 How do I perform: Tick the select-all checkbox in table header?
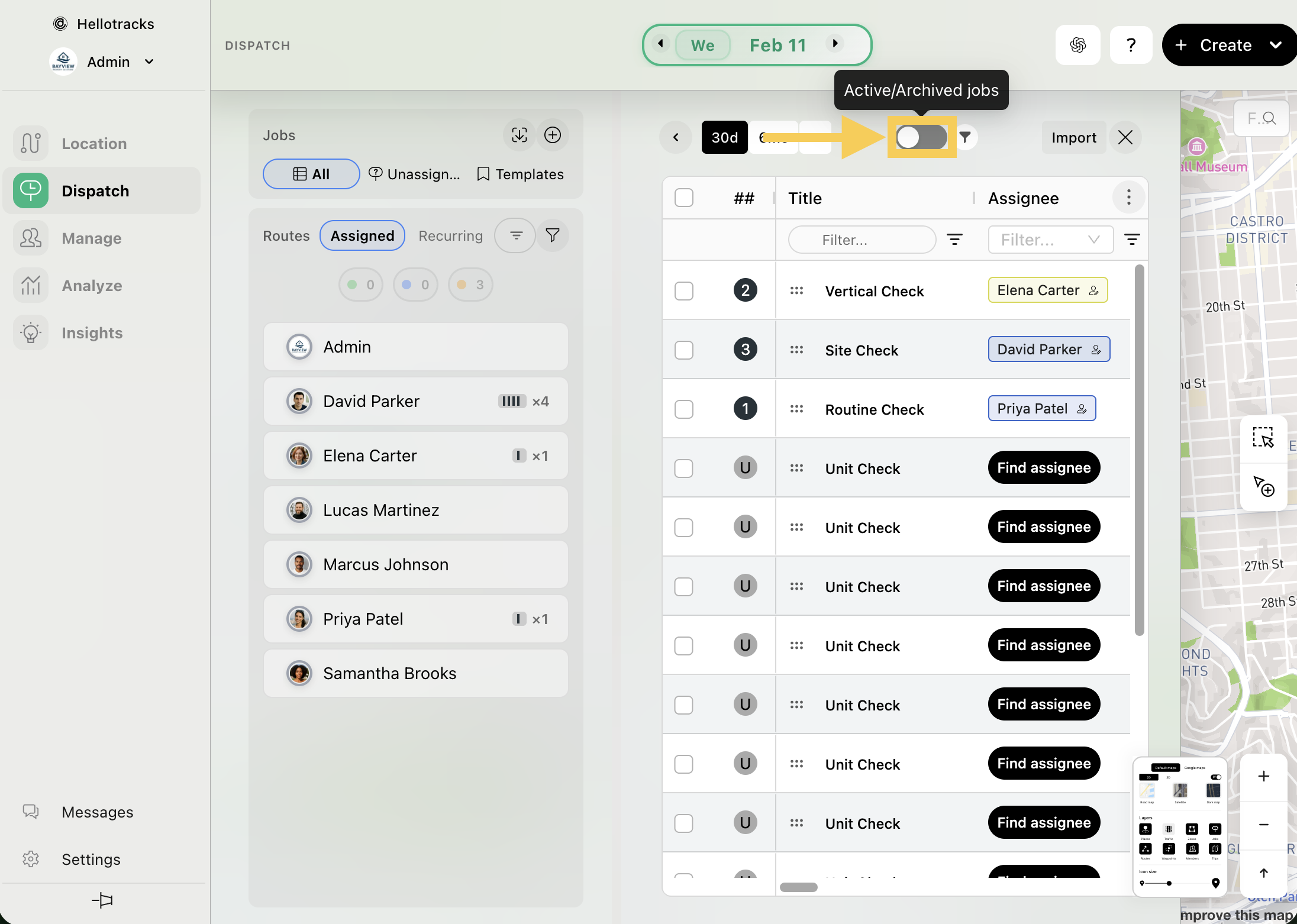point(683,198)
